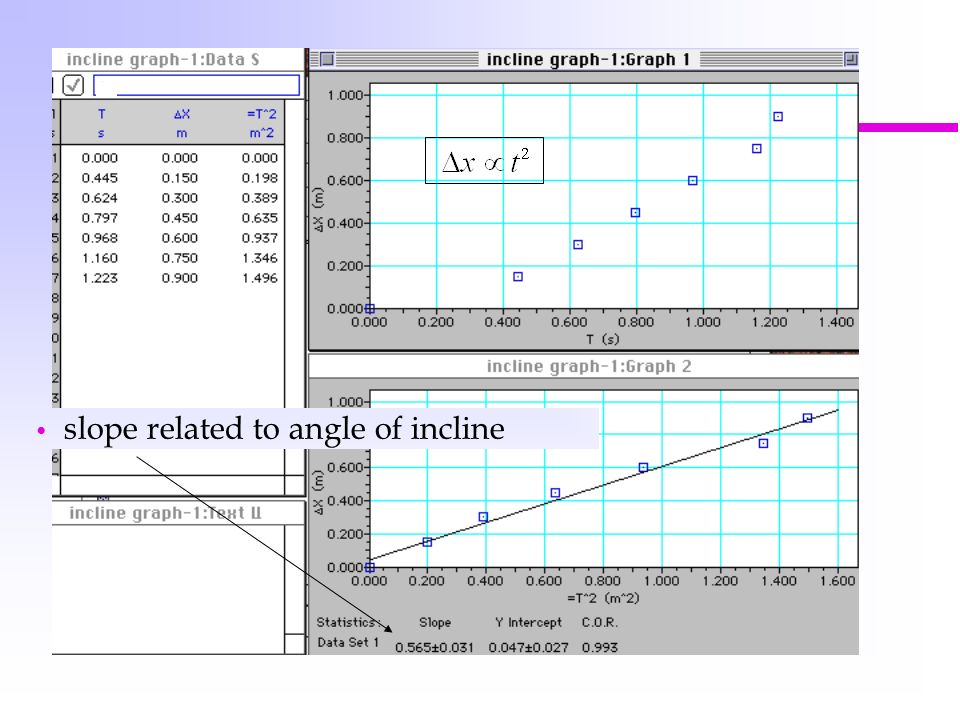Click the intercept value 0.047±0.027
The image size is (960, 720).
(528, 648)
